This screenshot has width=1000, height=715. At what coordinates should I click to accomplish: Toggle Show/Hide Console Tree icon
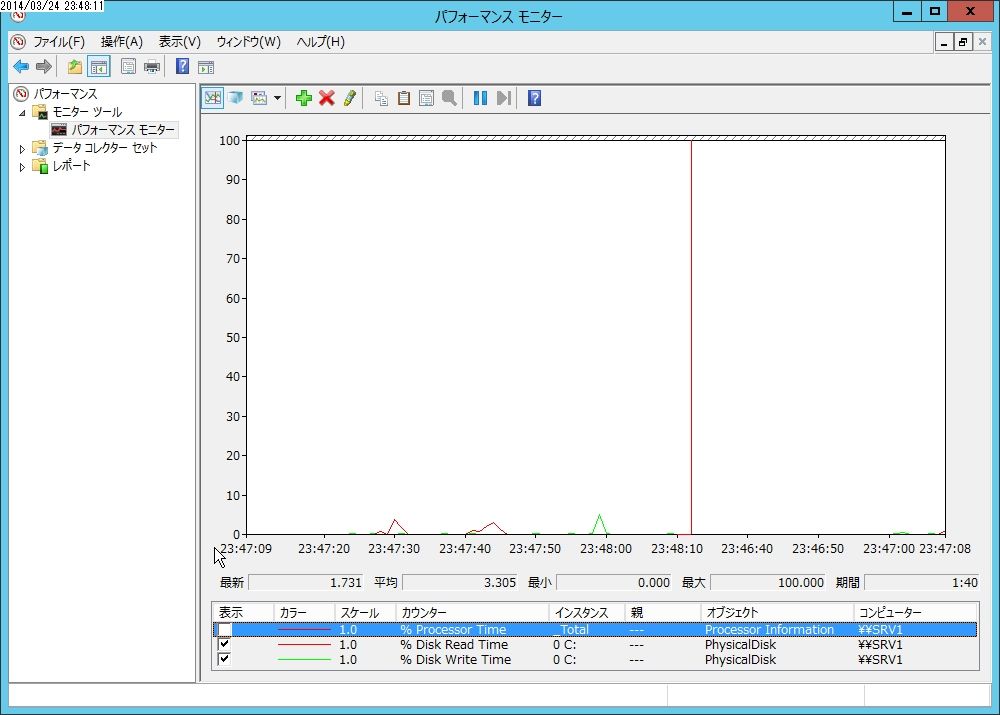point(99,66)
